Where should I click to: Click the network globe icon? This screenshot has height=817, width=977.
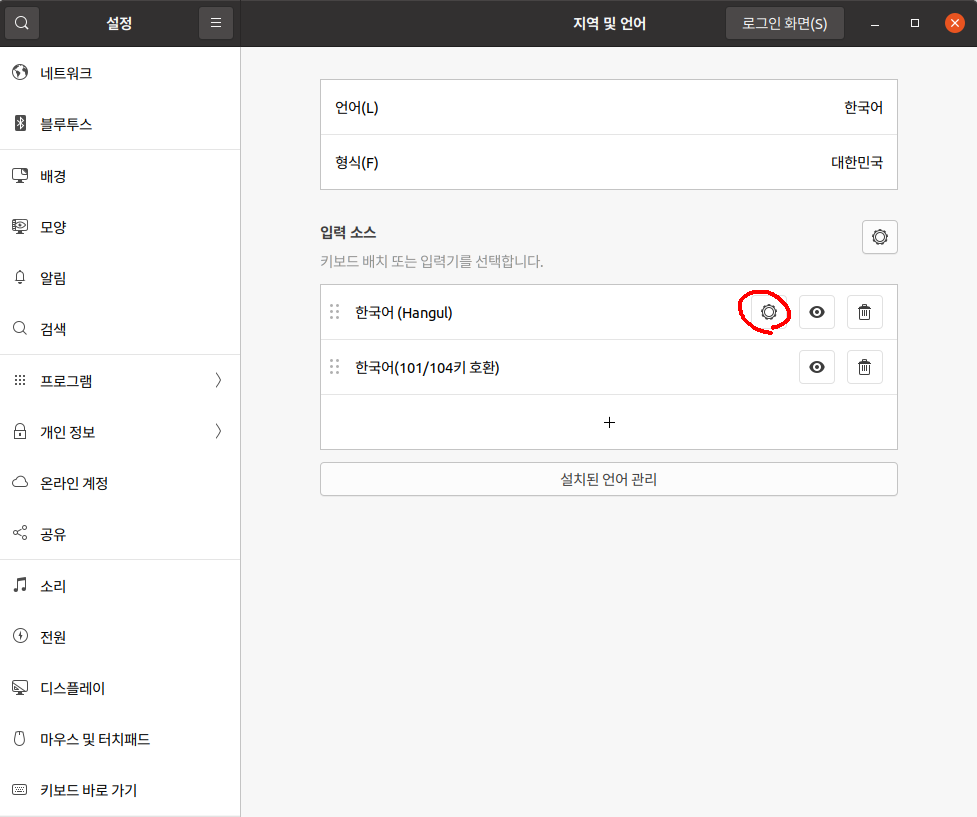coord(20,72)
